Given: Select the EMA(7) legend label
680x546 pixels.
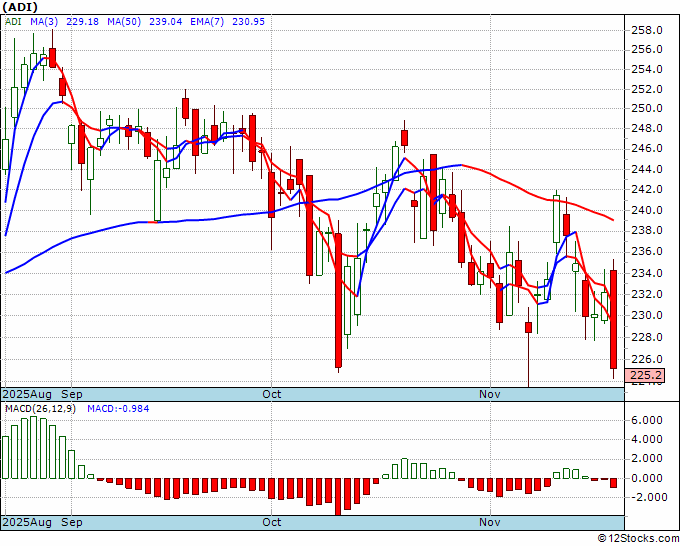Looking at the screenshot, I should pyautogui.click(x=207, y=22).
